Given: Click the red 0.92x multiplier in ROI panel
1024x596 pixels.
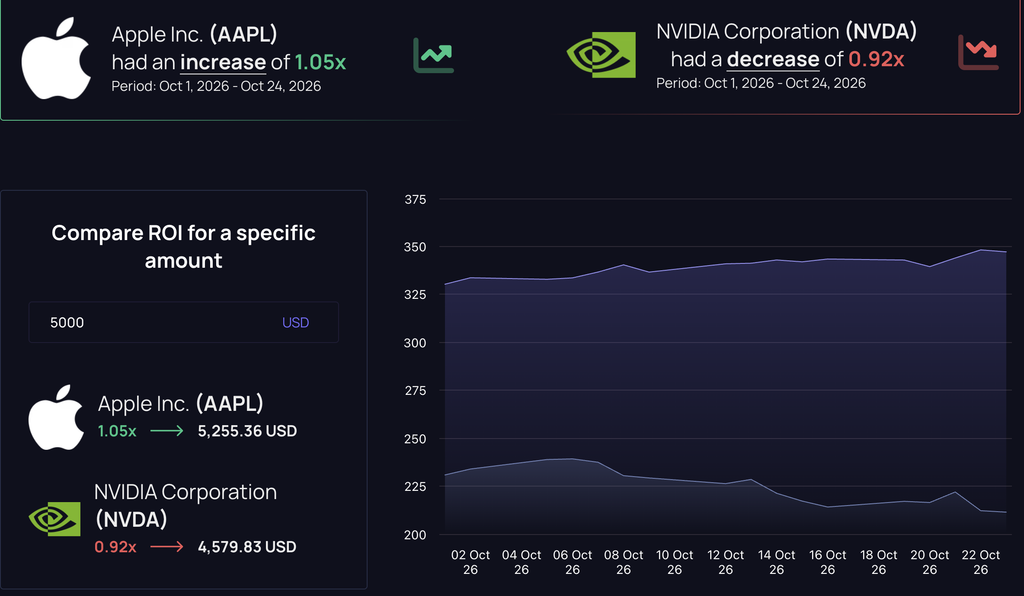Looking at the screenshot, I should pyautogui.click(x=116, y=546).
